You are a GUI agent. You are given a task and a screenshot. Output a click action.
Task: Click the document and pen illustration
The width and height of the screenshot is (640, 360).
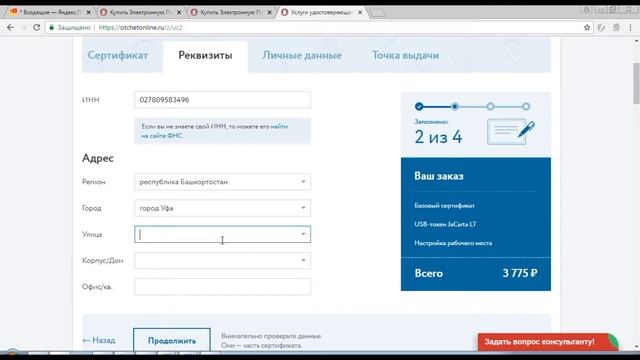511,132
